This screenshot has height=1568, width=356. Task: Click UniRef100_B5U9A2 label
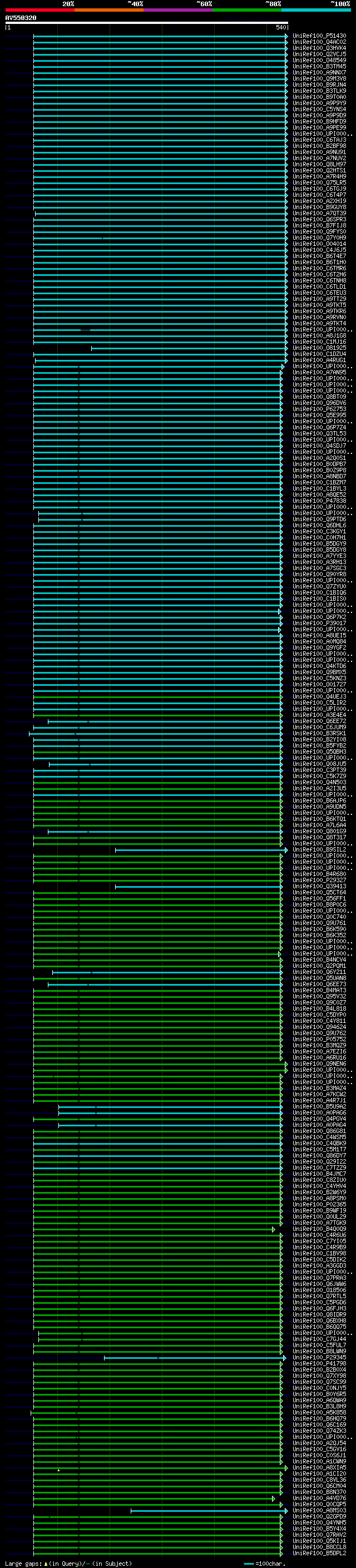click(x=319, y=1106)
